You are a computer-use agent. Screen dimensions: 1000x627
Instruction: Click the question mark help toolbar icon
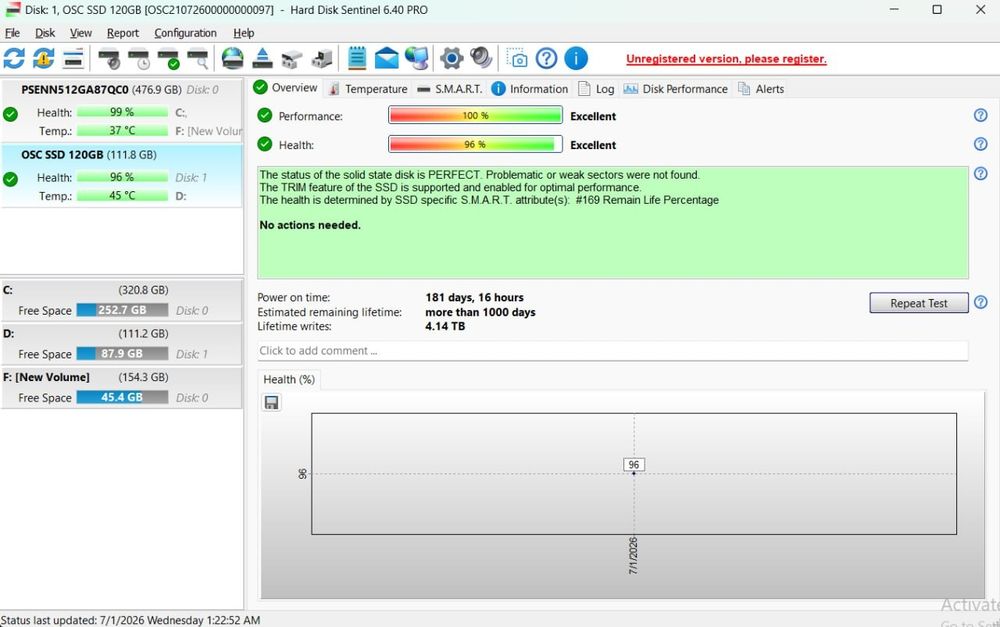point(547,59)
